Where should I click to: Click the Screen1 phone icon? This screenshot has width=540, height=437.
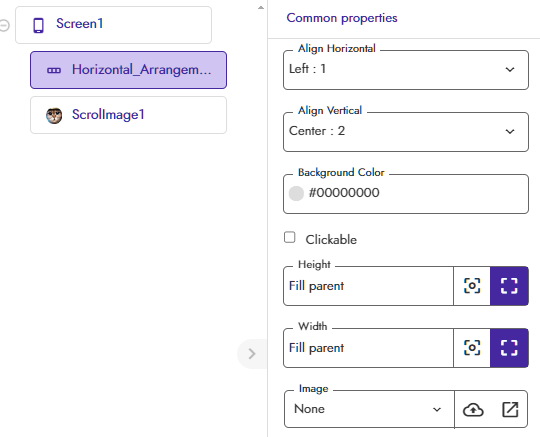[39, 25]
